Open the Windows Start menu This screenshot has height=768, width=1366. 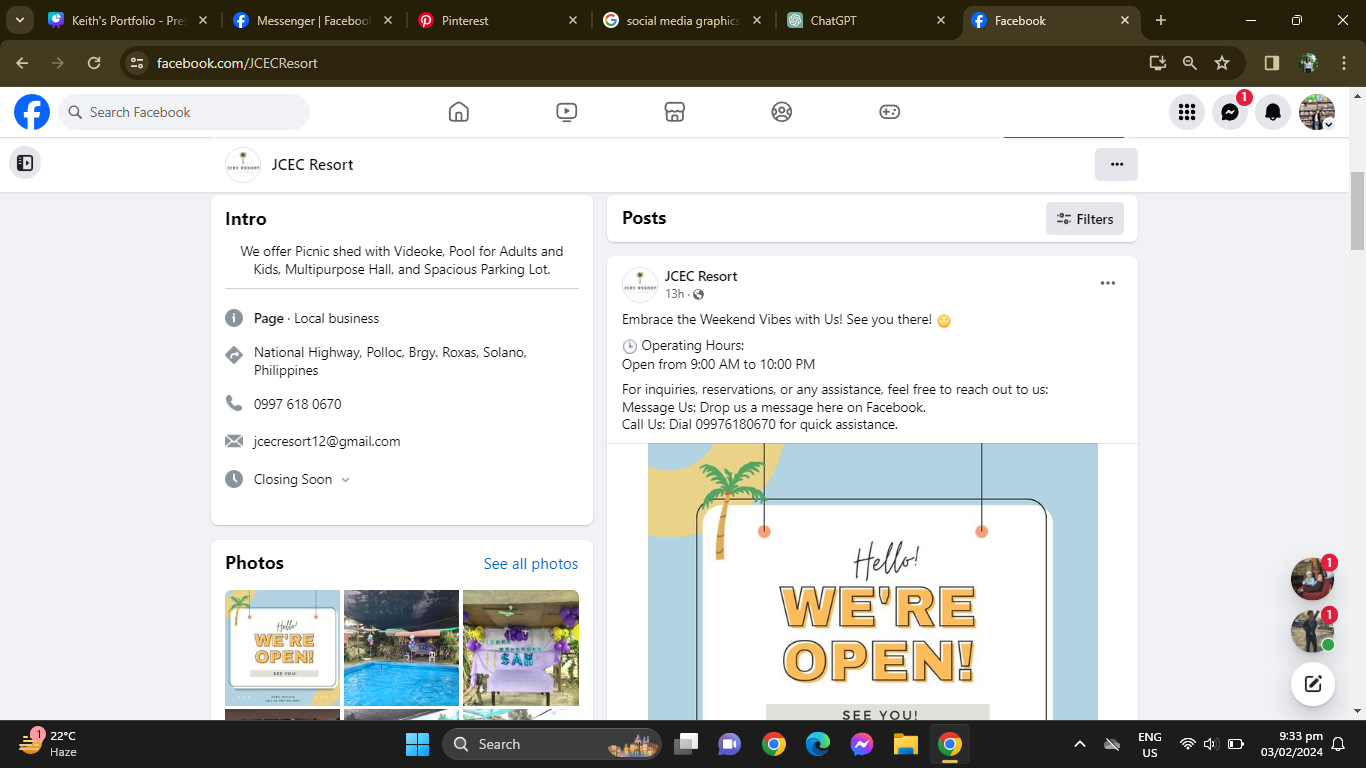(x=417, y=744)
